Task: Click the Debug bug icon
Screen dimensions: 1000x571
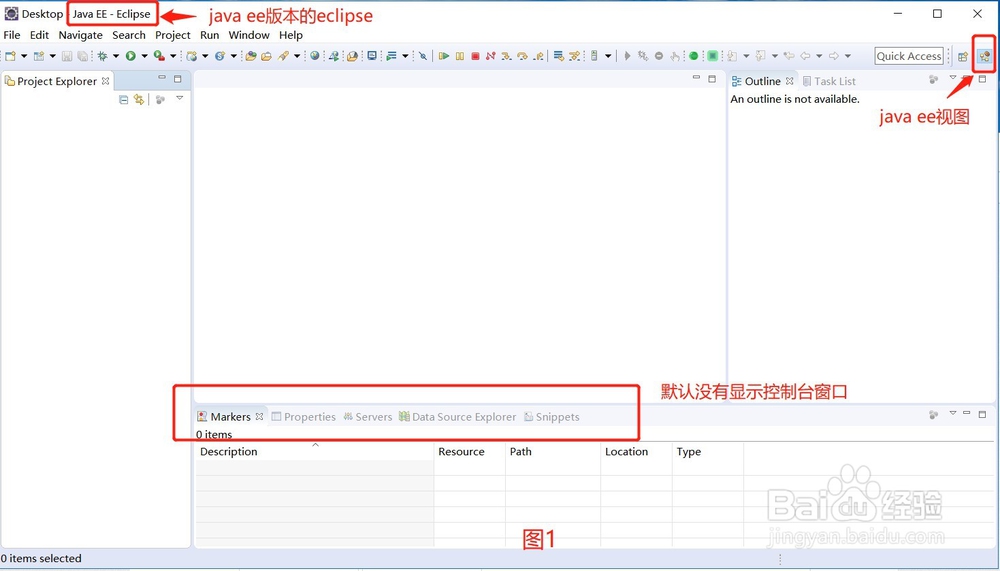Action: click(x=102, y=56)
